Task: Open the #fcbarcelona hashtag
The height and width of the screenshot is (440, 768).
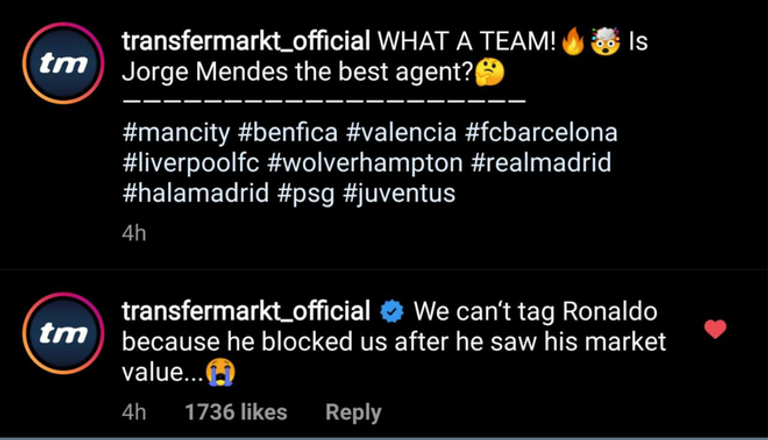Action: (x=541, y=132)
